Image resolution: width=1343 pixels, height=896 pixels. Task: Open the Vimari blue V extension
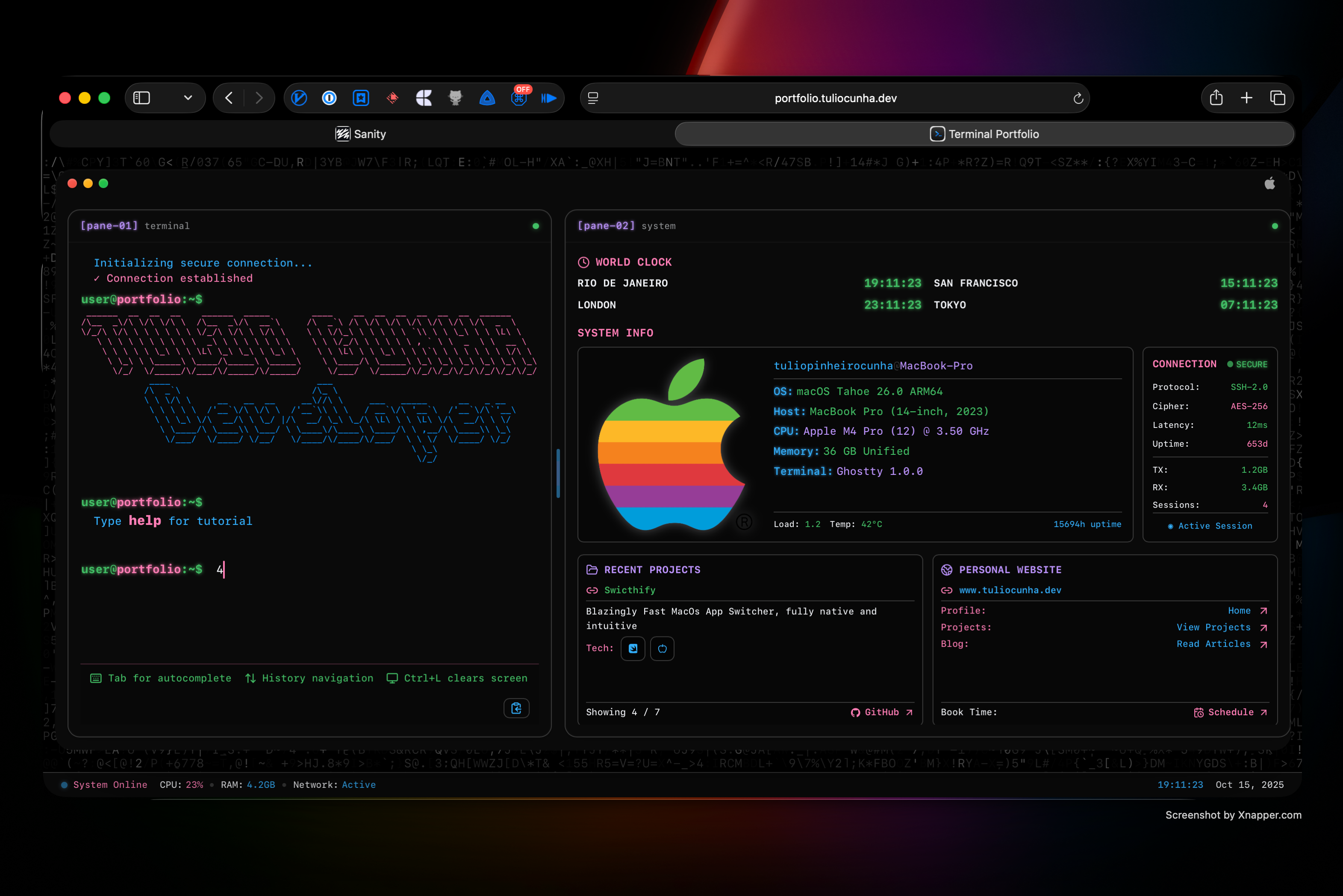299,98
